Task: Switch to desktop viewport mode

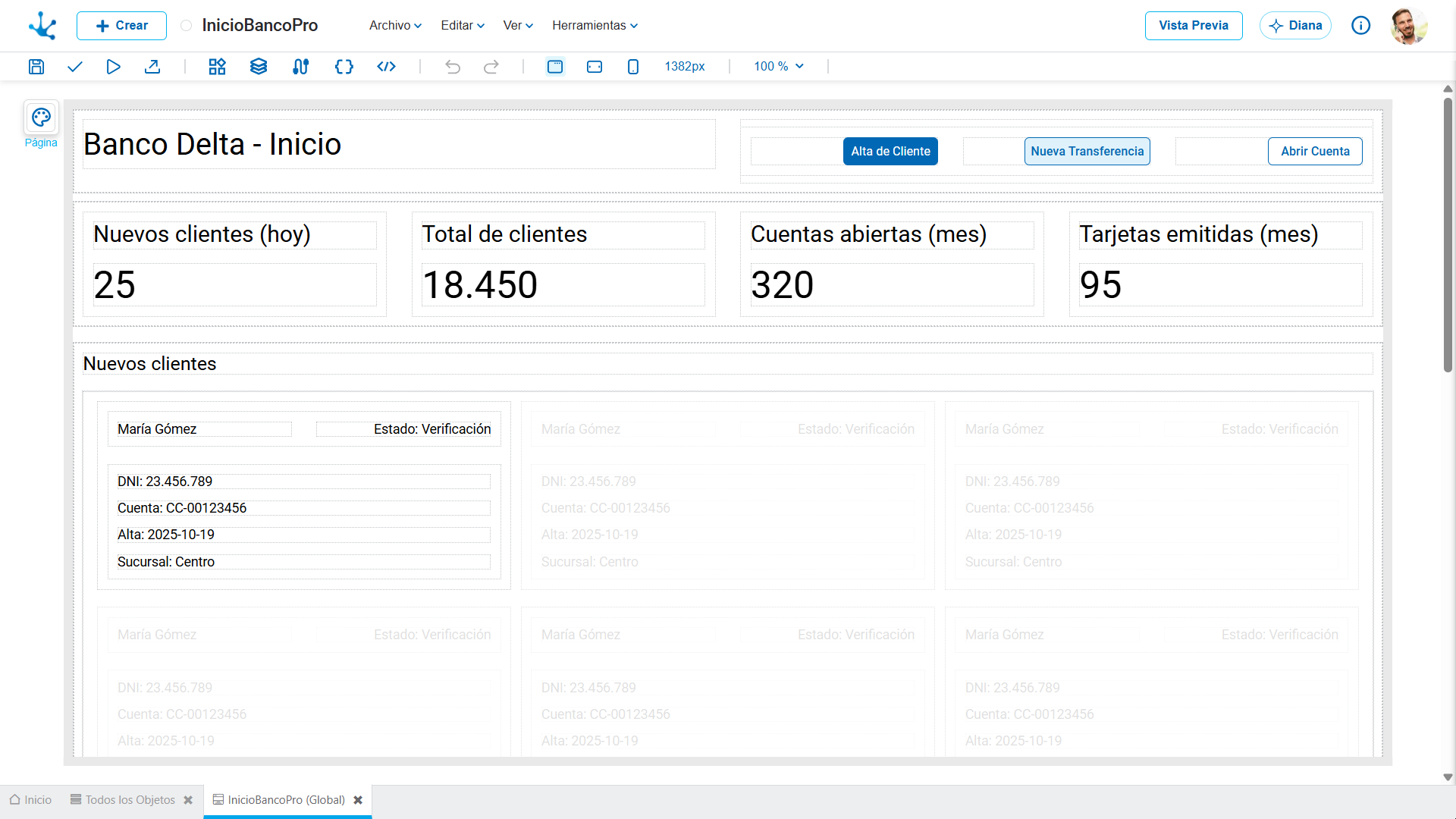Action: pyautogui.click(x=555, y=67)
